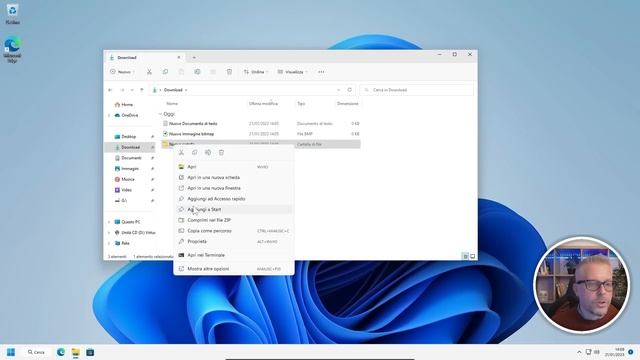The height and width of the screenshot is (360, 640).
Task: Click the Rename icon in the Explorer toolbar
Action: click(197, 72)
